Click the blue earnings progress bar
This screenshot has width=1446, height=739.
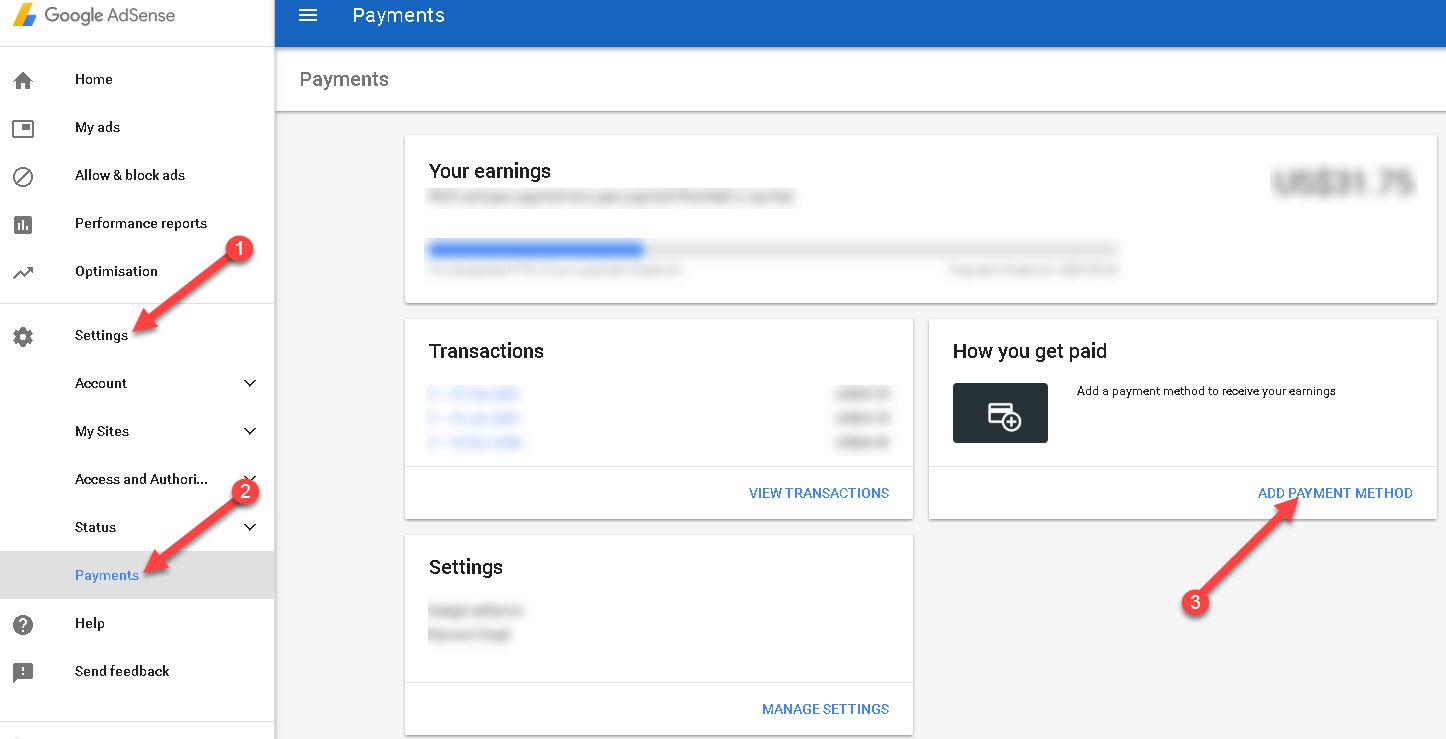click(536, 248)
